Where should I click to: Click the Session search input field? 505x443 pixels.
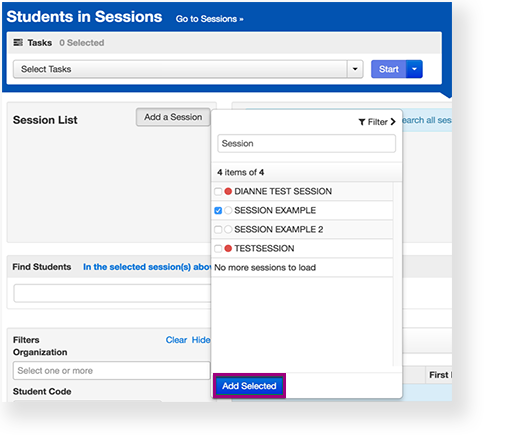[x=306, y=143]
